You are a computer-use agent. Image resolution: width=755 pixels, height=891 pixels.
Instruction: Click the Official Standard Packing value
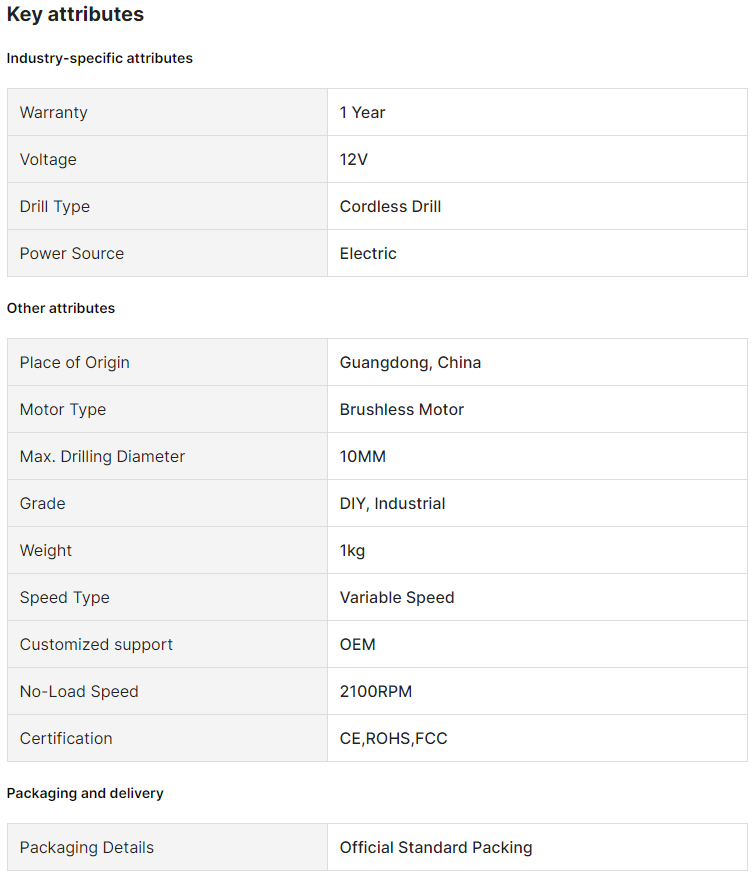(x=436, y=847)
